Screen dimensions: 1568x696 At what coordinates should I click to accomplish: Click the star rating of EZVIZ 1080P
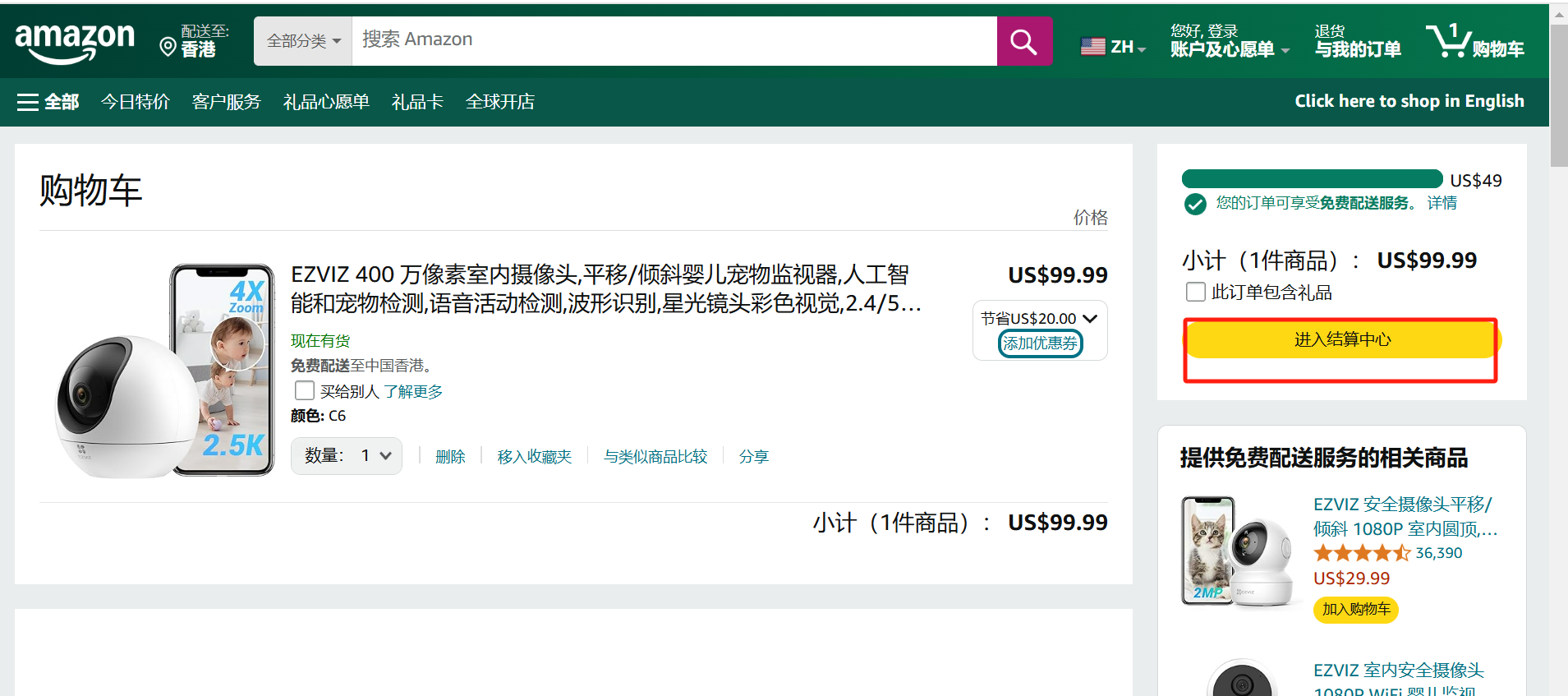coord(1361,553)
